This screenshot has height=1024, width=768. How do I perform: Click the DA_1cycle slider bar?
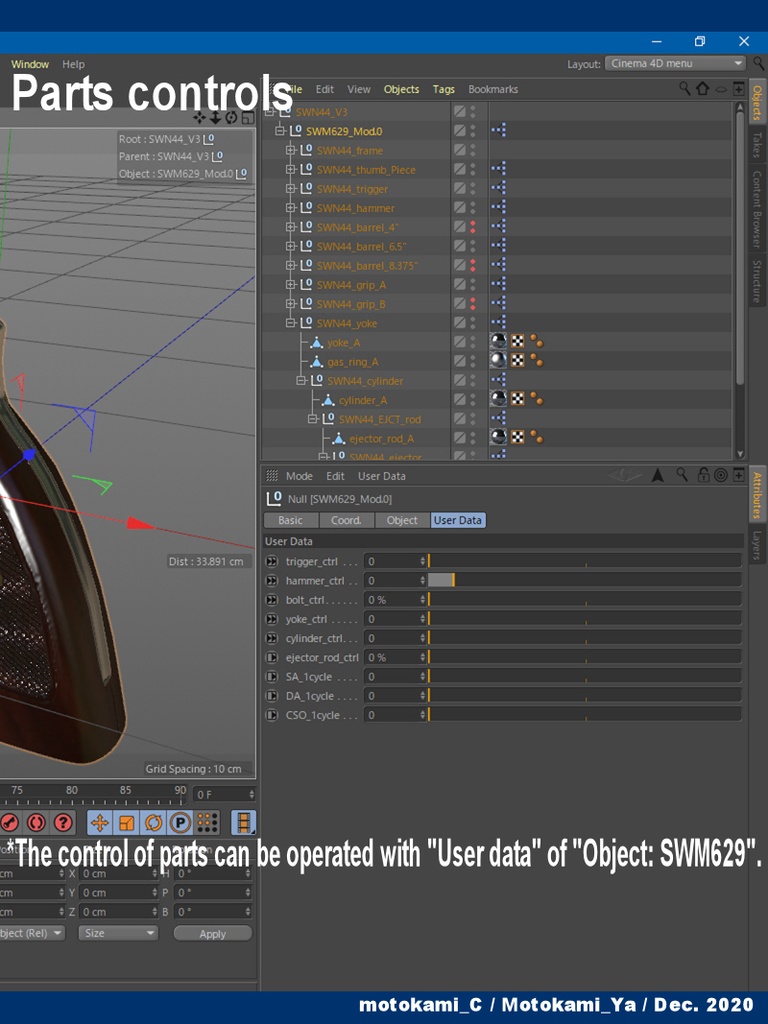tap(584, 696)
